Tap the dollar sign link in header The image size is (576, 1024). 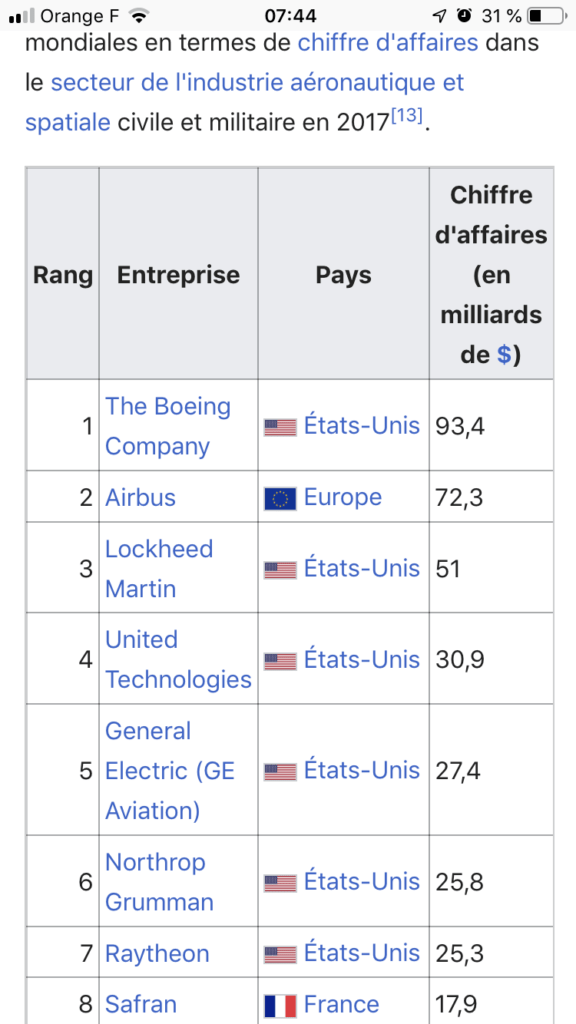(504, 355)
